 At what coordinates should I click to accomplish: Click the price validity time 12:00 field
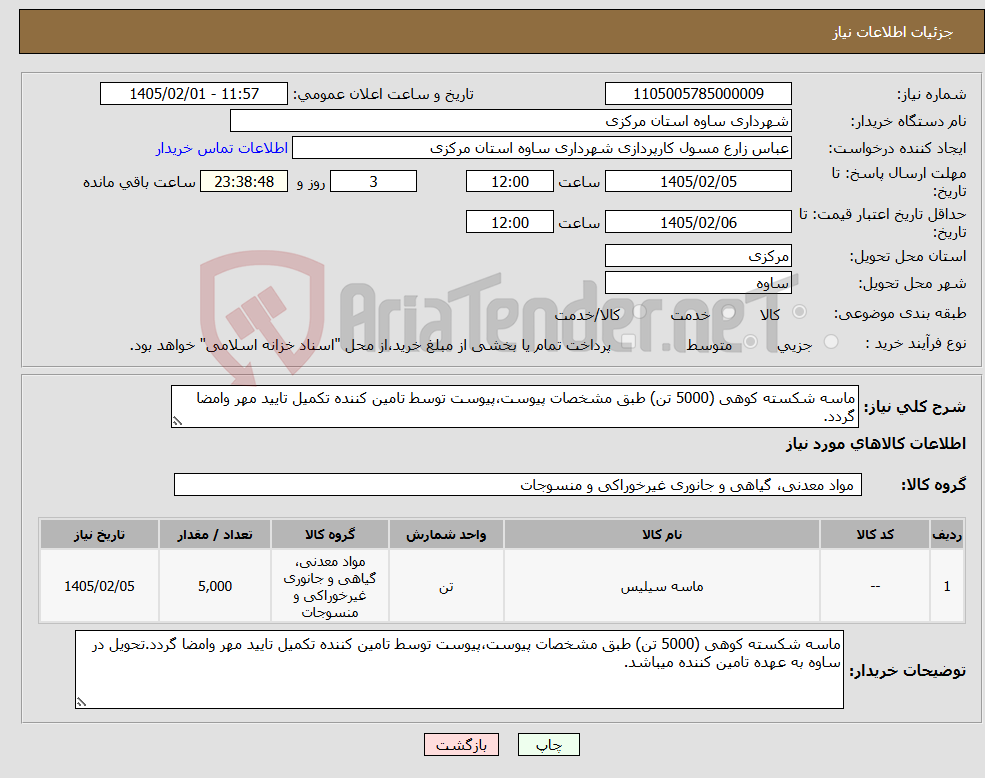509,222
